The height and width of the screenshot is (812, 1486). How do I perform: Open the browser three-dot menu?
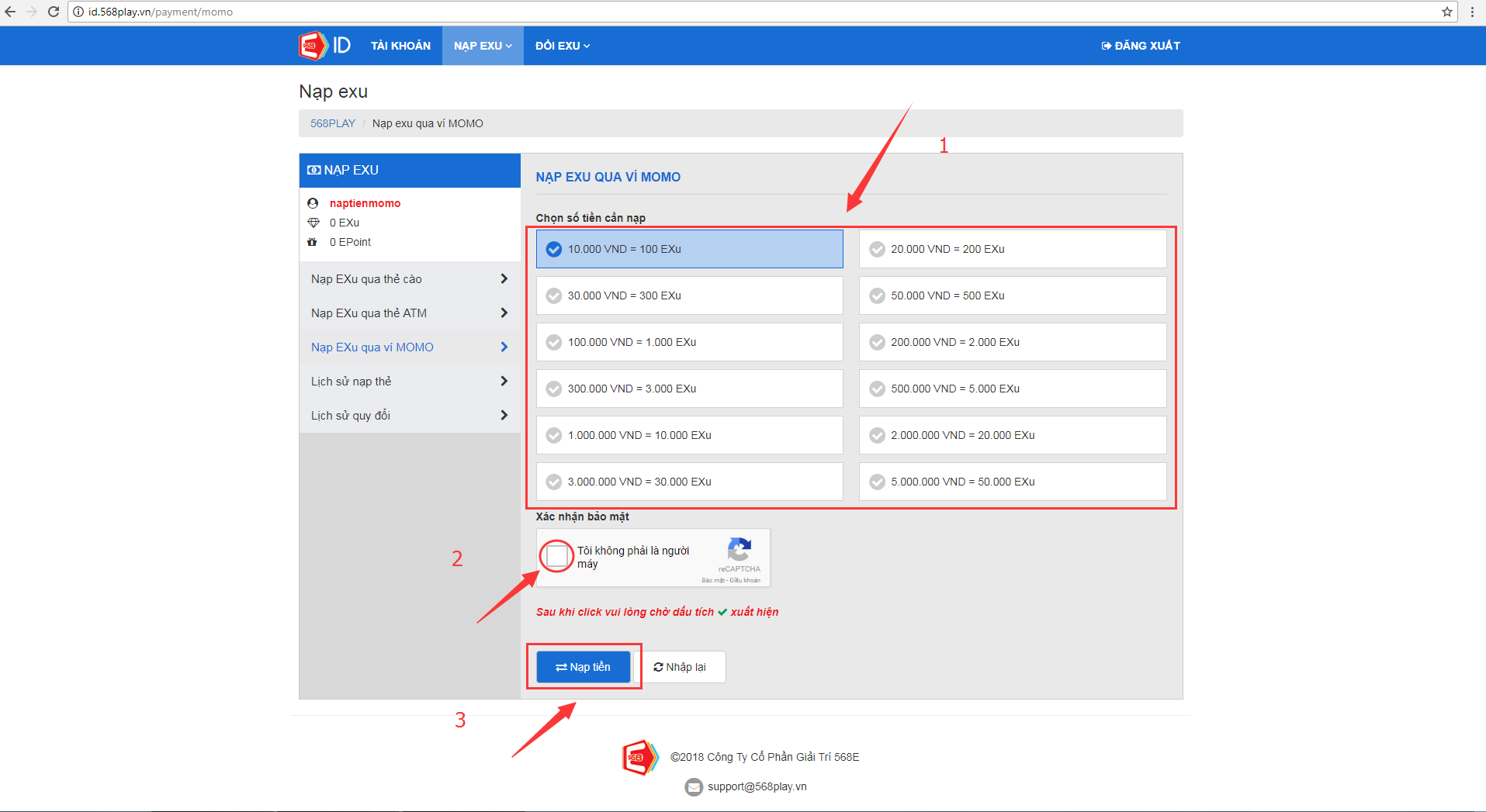coord(1472,12)
